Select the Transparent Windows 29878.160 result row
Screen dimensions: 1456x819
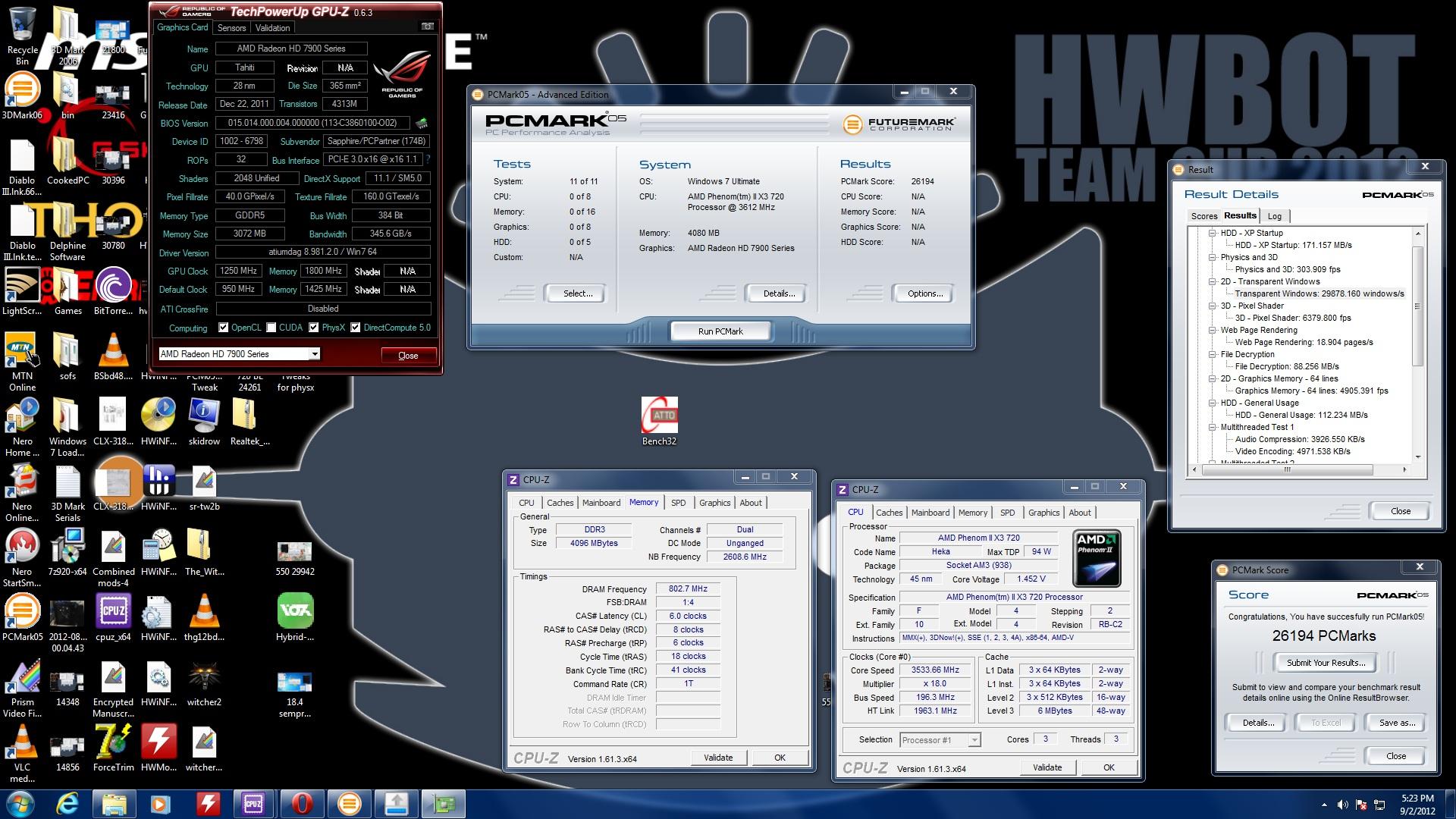click(1319, 293)
